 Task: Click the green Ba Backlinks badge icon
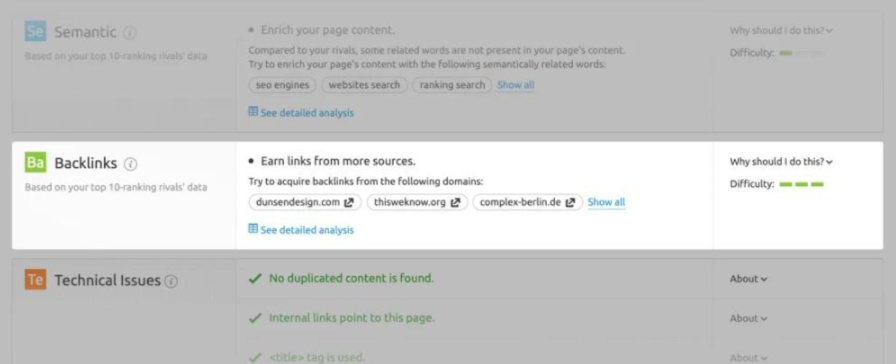click(x=35, y=163)
